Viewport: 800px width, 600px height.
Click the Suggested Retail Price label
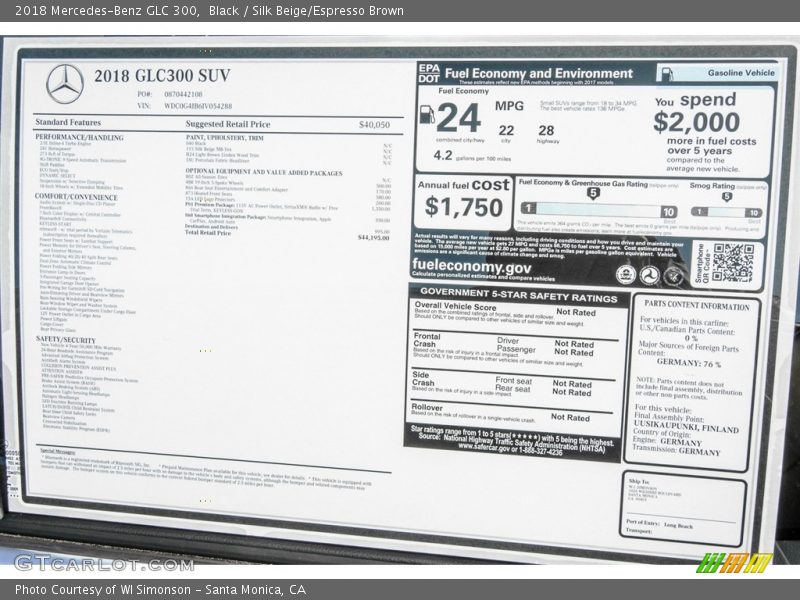pos(228,124)
